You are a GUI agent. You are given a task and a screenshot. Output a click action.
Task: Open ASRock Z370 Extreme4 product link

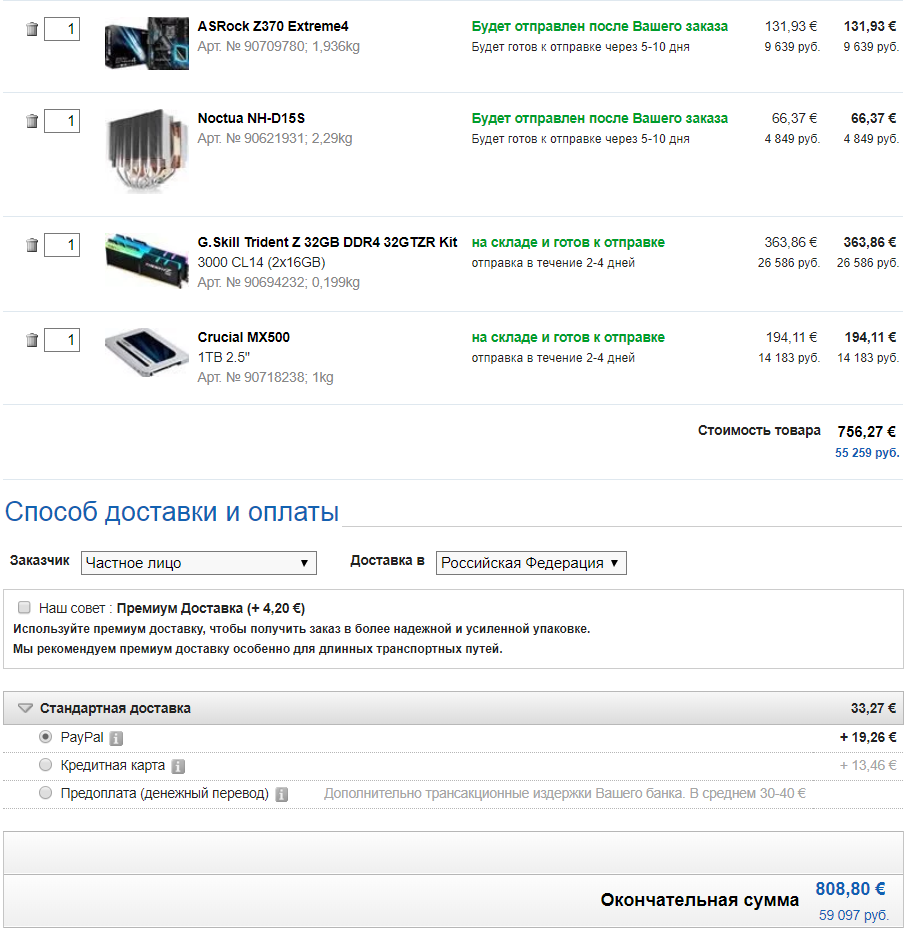coord(273,26)
